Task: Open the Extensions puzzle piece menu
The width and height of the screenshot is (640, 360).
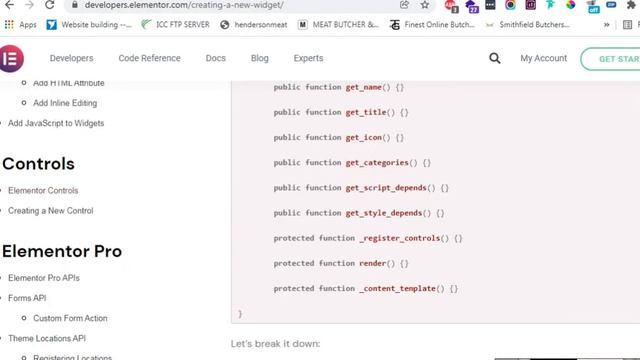Action: (631, 5)
